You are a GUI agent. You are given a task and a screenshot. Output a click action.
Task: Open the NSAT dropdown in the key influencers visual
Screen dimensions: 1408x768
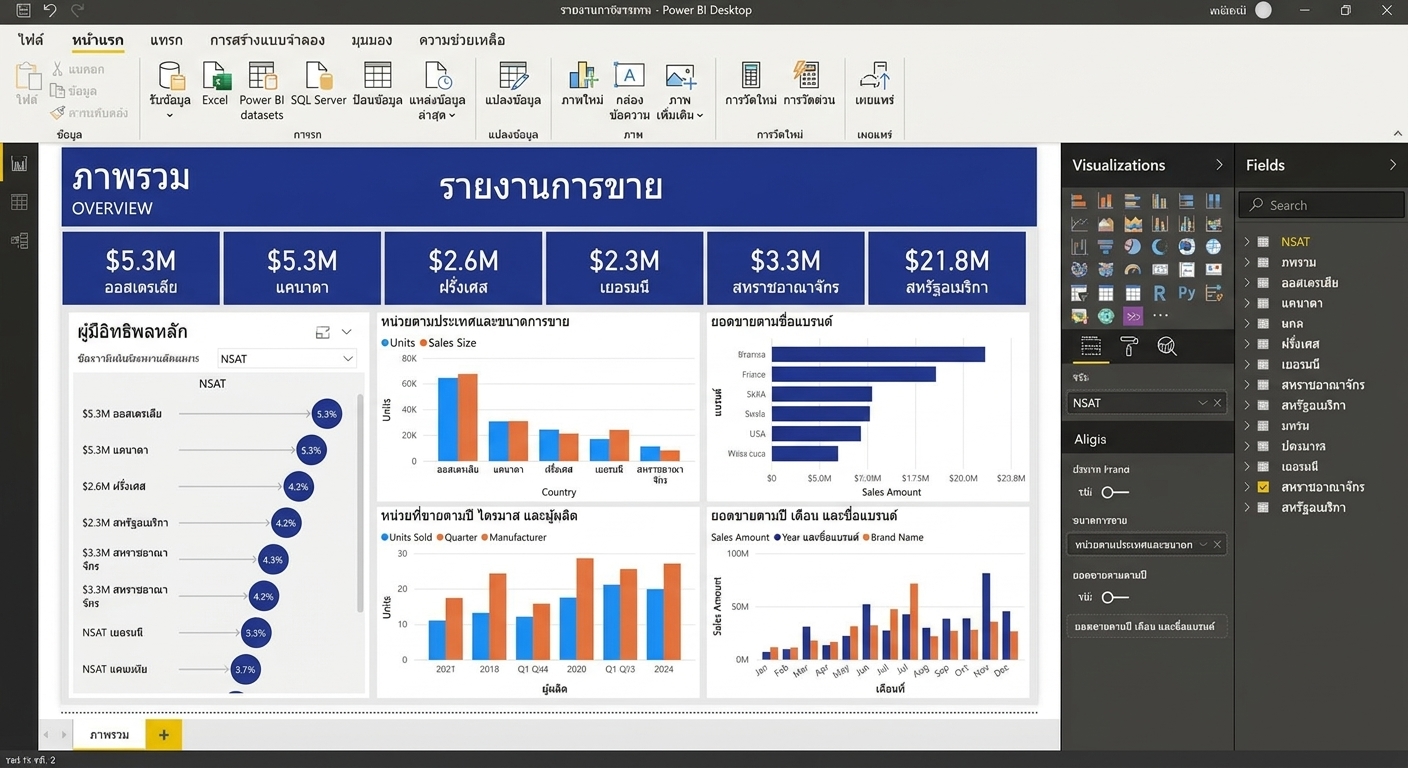(x=286, y=359)
